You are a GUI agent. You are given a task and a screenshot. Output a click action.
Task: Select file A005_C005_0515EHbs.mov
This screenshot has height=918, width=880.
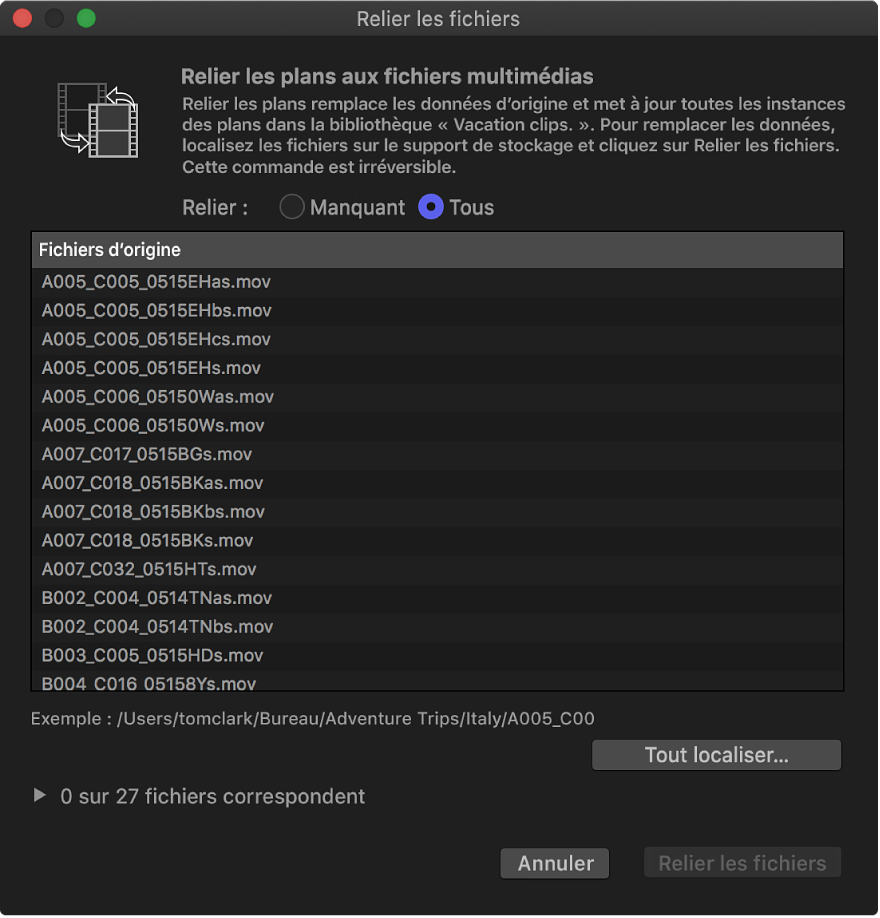tap(156, 311)
